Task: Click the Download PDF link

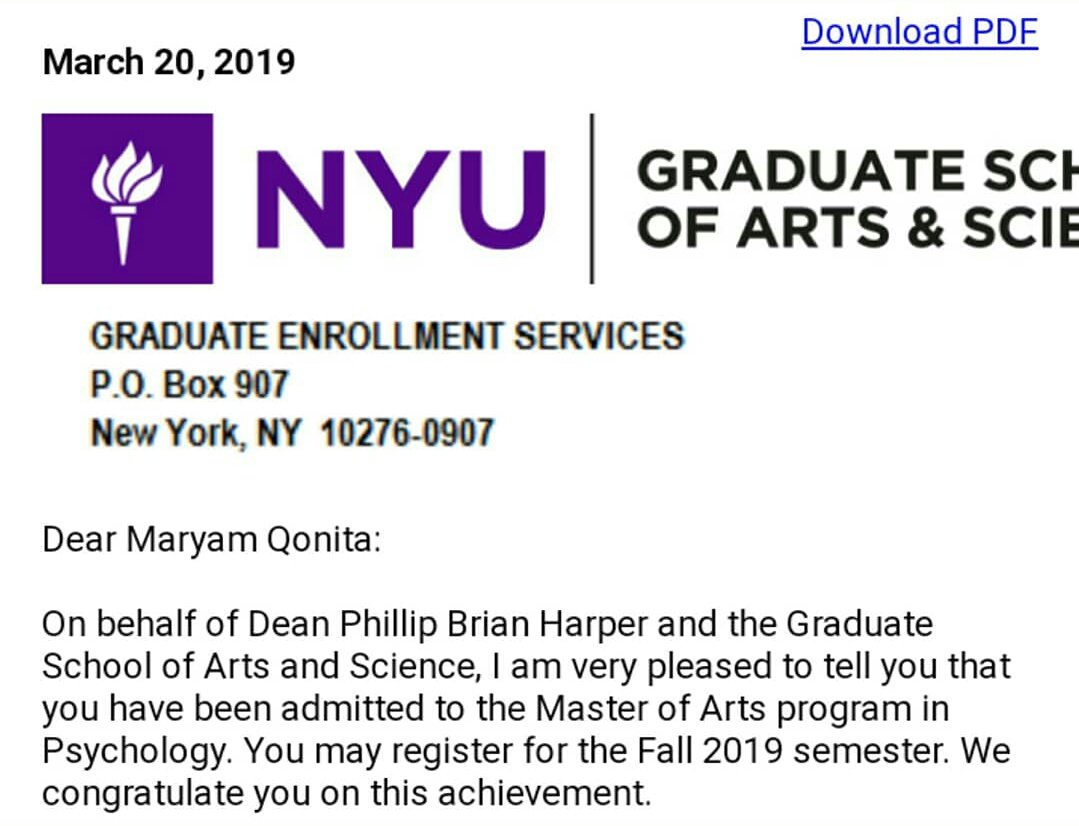Action: (x=919, y=32)
